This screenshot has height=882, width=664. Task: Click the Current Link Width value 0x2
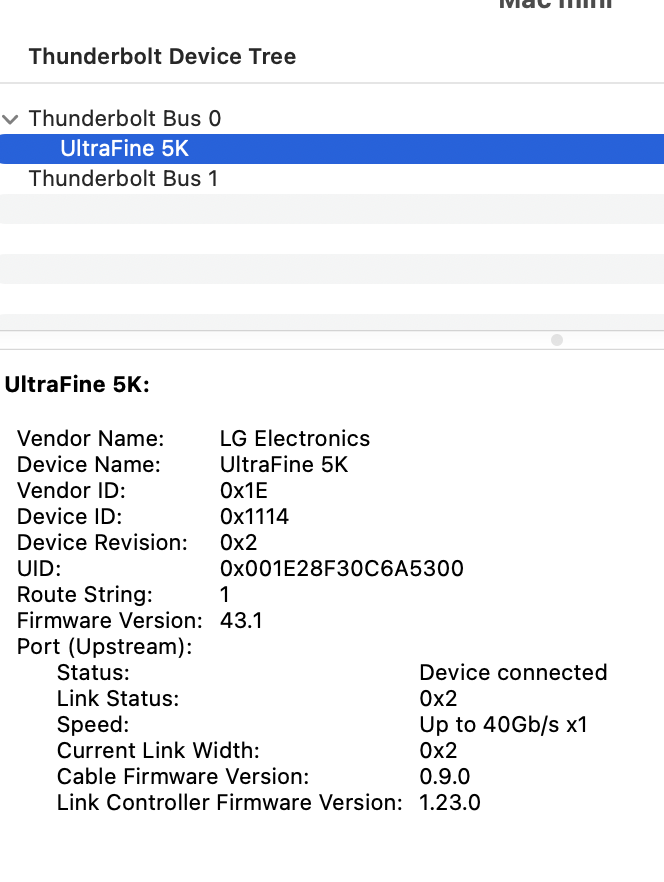coord(438,750)
